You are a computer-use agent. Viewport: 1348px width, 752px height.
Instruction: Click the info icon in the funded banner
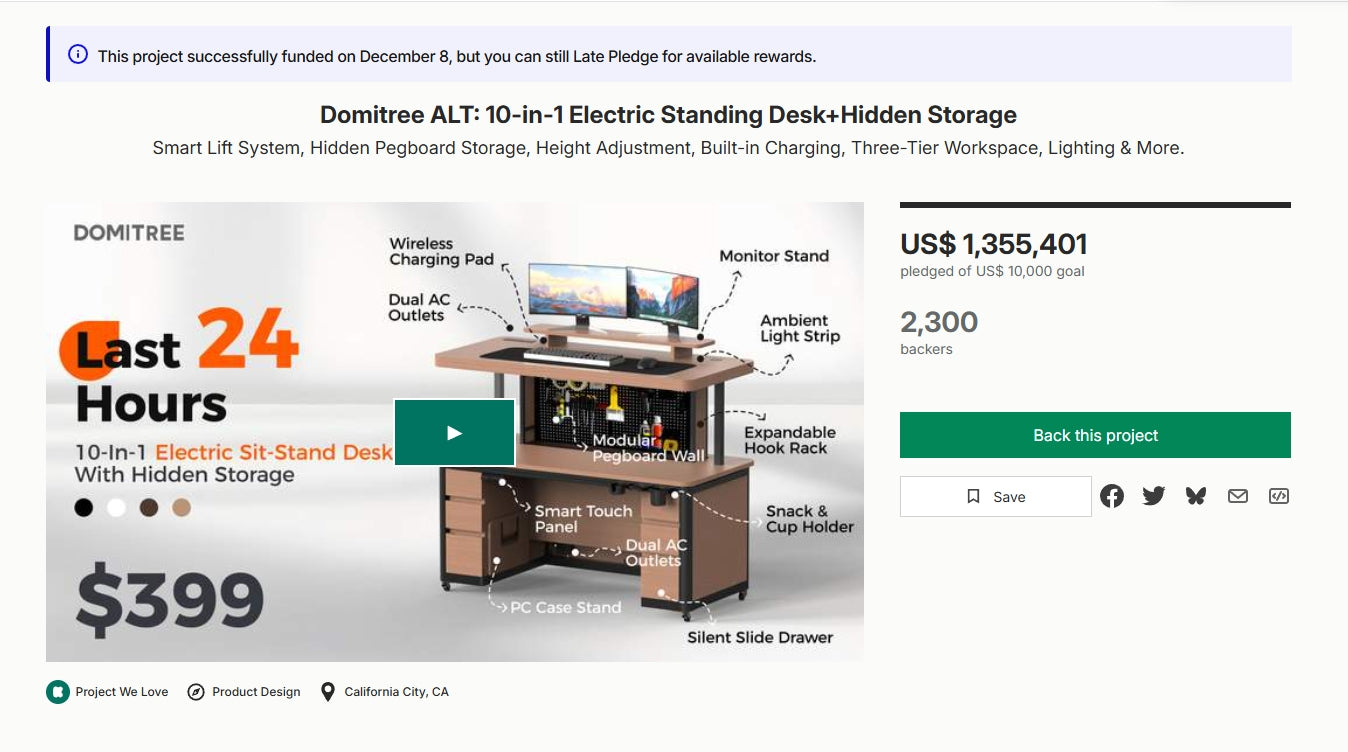(77, 55)
